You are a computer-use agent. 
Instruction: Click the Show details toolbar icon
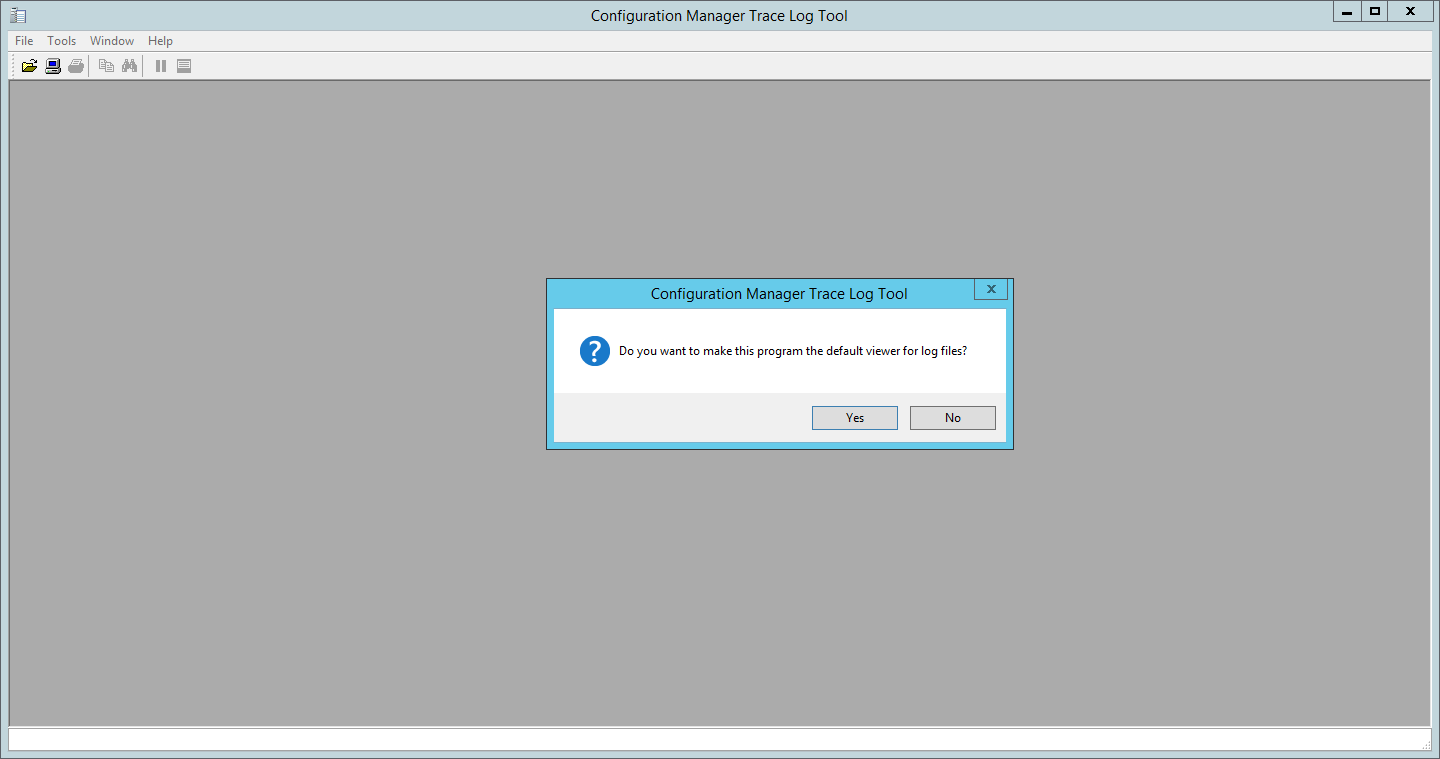point(184,66)
